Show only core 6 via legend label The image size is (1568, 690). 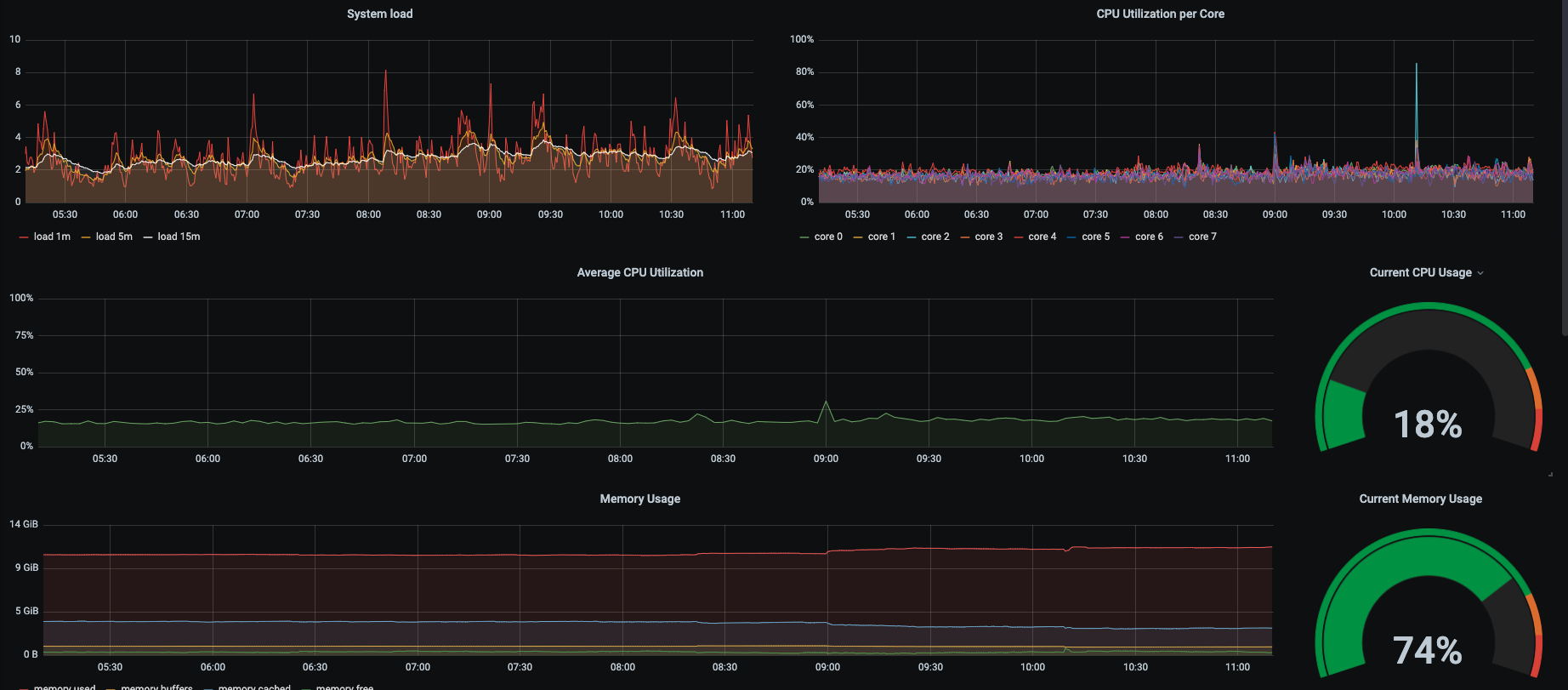[x=1149, y=237]
